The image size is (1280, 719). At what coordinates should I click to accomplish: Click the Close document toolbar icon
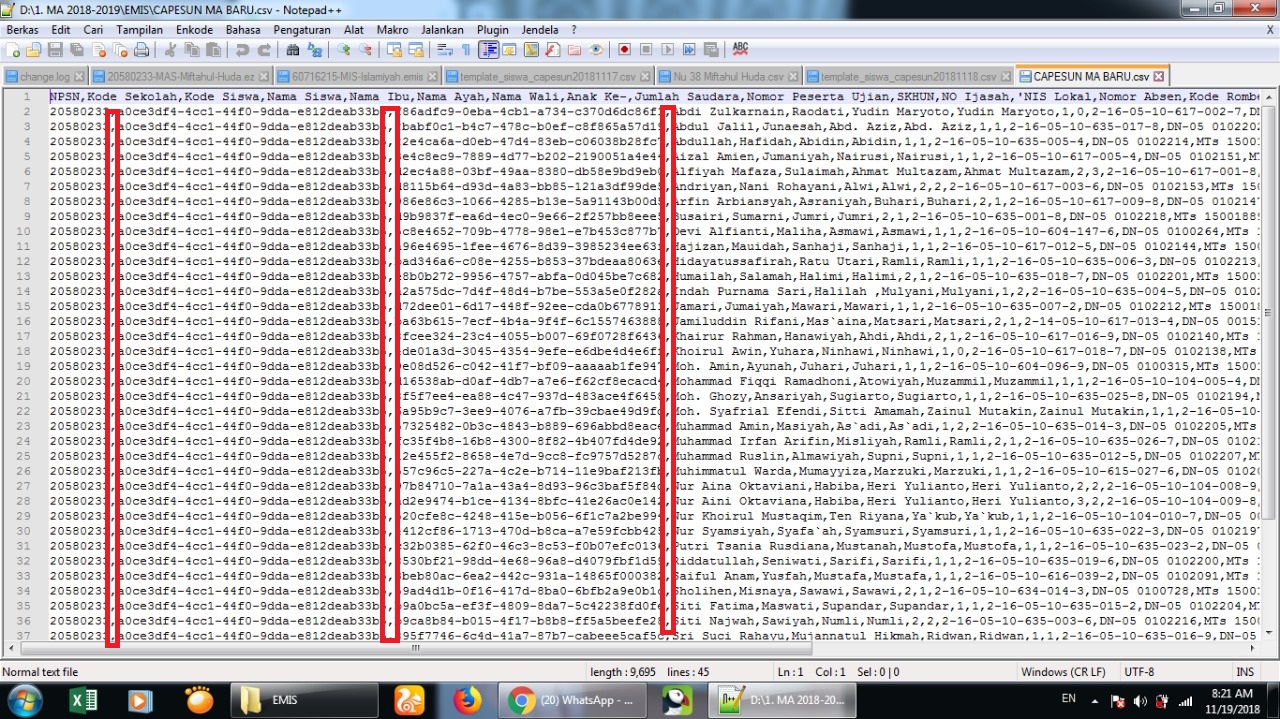click(98, 50)
